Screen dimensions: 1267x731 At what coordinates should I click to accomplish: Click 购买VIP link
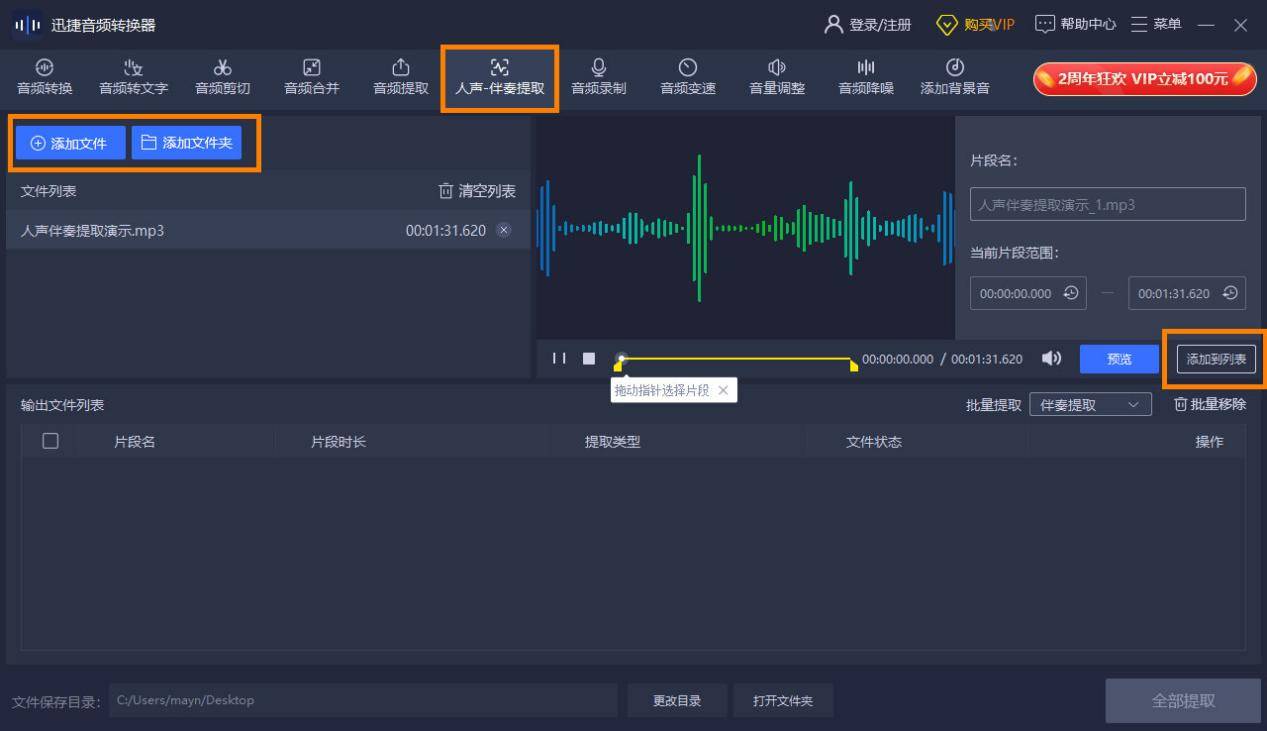(x=975, y=25)
